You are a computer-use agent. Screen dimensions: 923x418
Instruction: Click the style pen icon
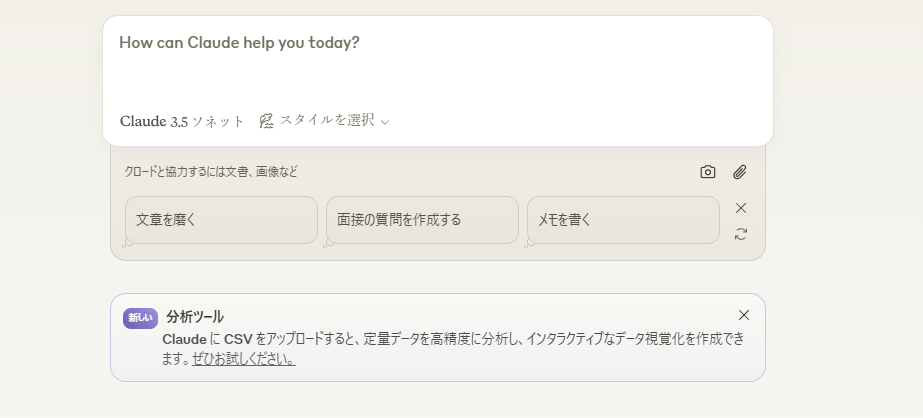tap(266, 121)
